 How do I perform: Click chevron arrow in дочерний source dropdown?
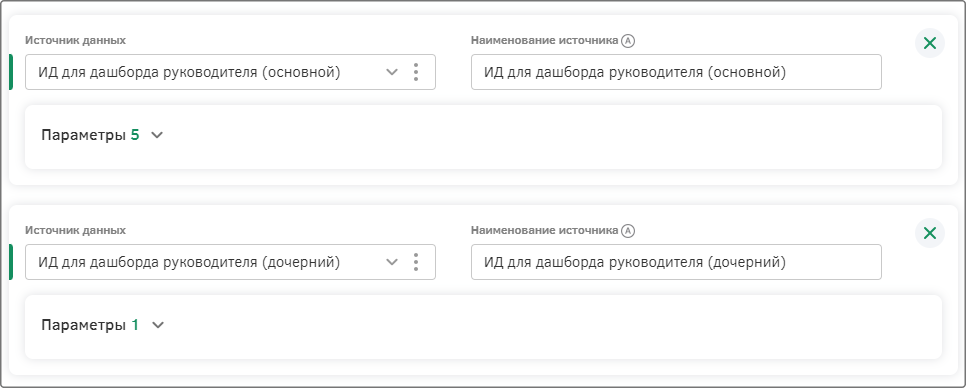click(x=392, y=262)
